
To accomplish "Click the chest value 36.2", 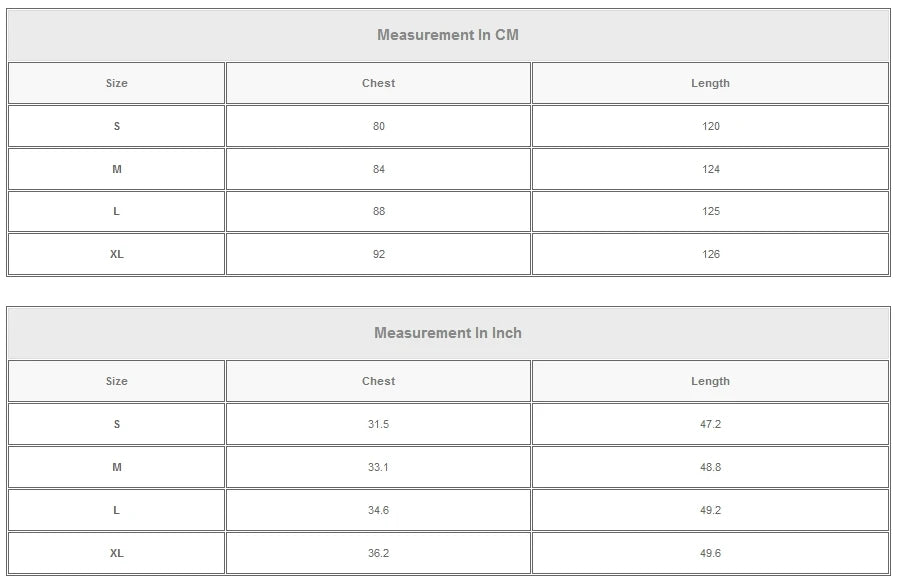I will 378,553.
